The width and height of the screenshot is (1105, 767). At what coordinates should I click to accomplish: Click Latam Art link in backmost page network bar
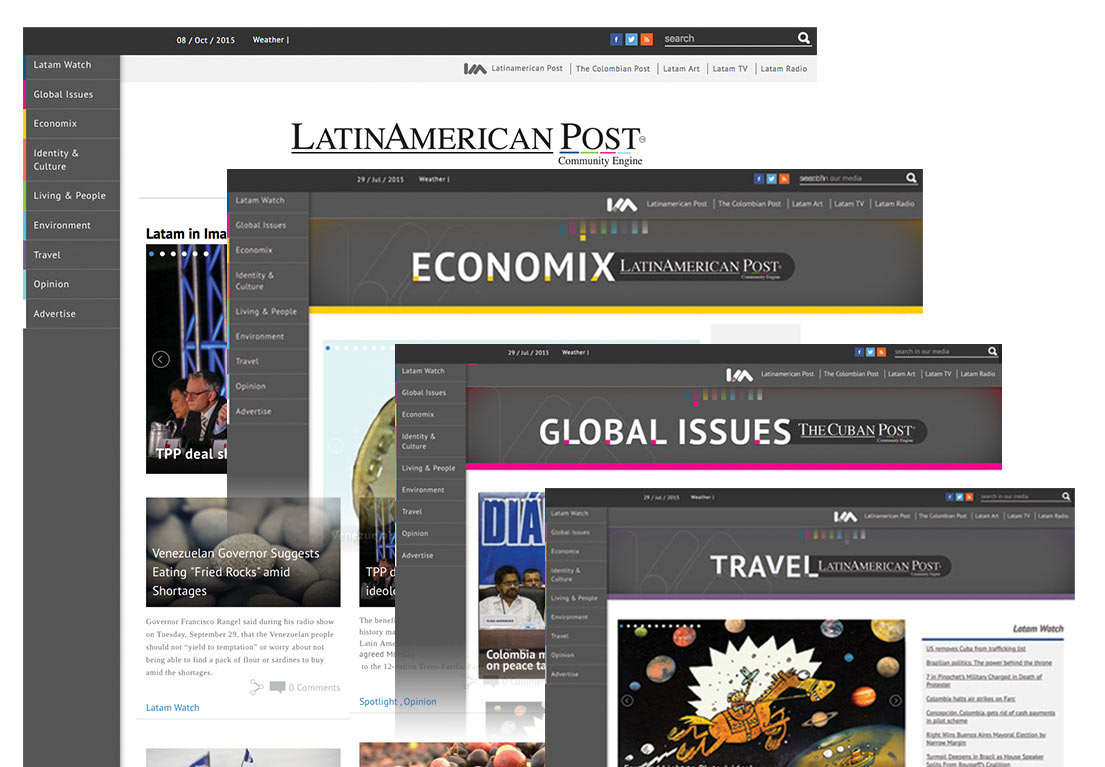681,69
